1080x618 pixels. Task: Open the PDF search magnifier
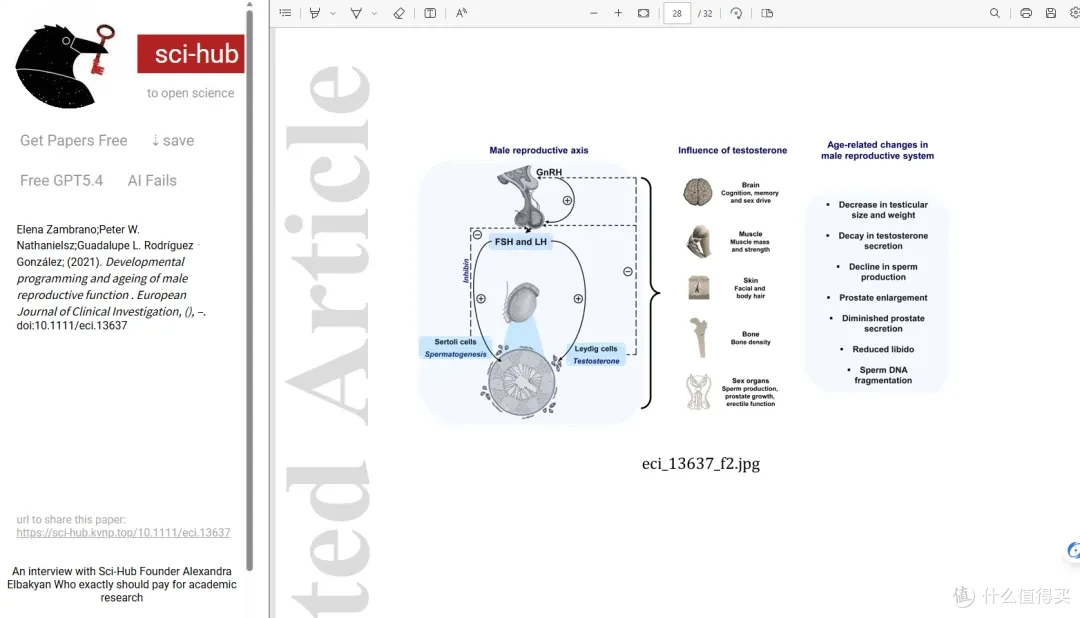[x=995, y=13]
